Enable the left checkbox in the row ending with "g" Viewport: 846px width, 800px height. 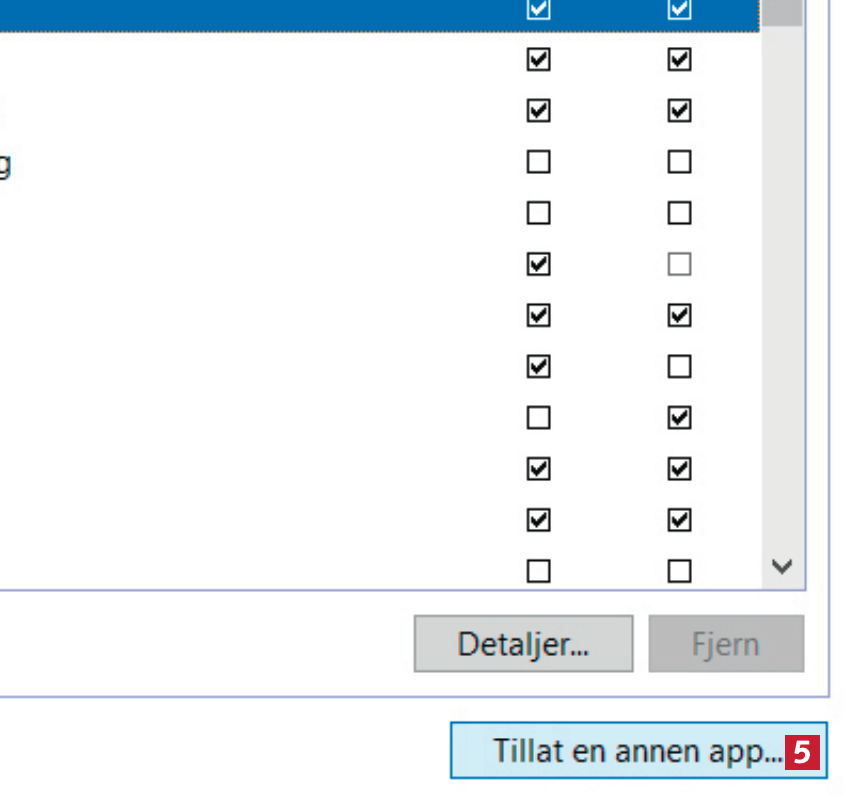[538, 162]
